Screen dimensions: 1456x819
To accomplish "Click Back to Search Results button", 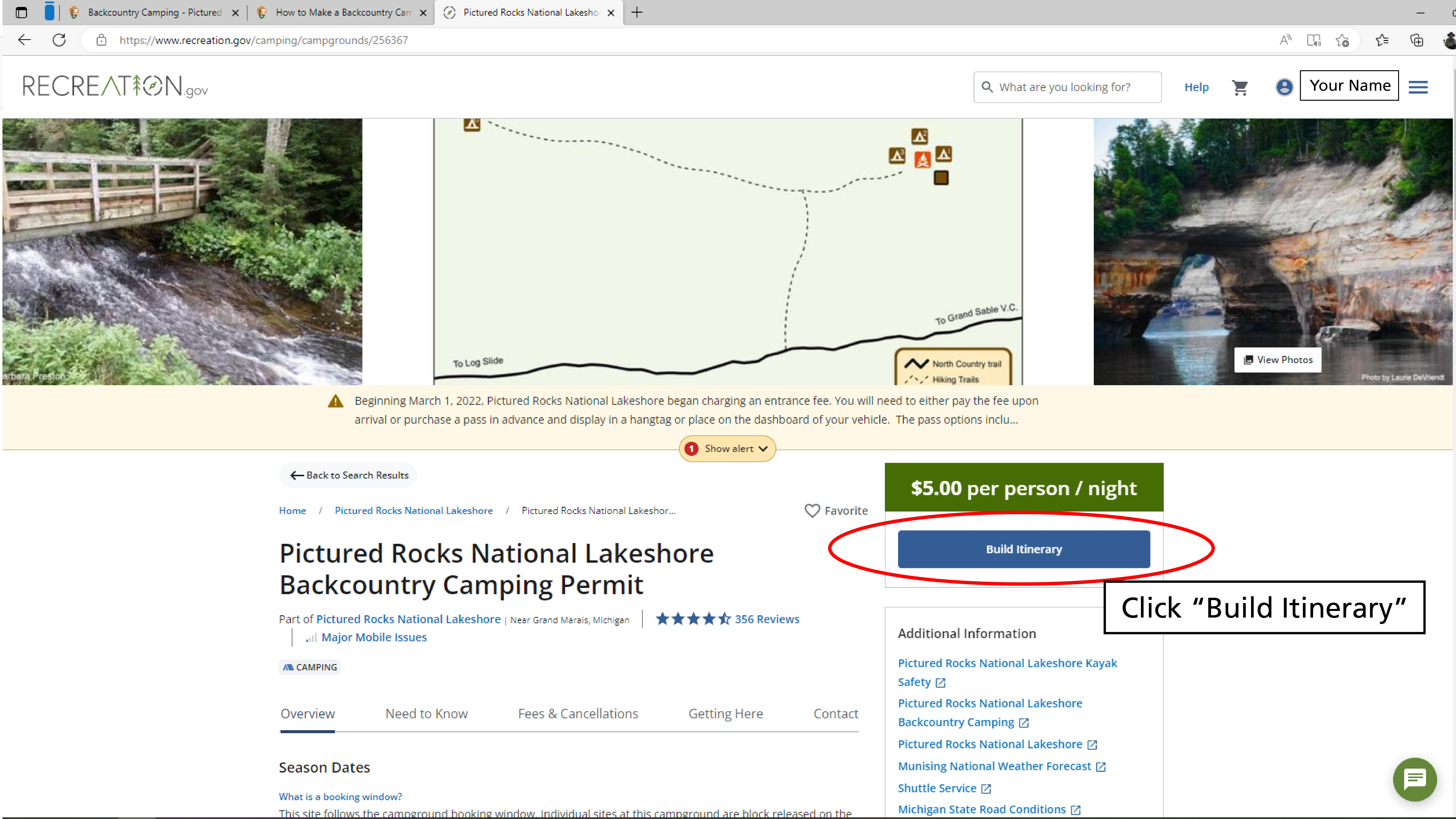I will pos(348,475).
